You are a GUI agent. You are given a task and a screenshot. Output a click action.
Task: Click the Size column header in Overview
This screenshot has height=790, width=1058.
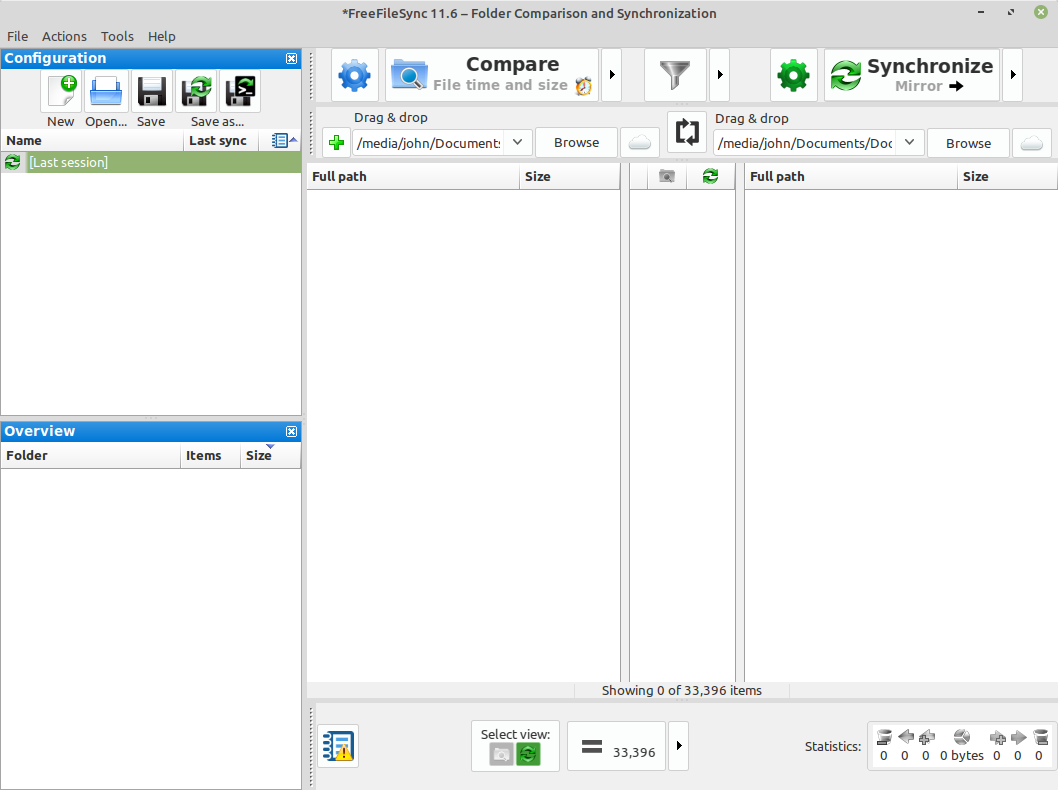tap(270, 455)
